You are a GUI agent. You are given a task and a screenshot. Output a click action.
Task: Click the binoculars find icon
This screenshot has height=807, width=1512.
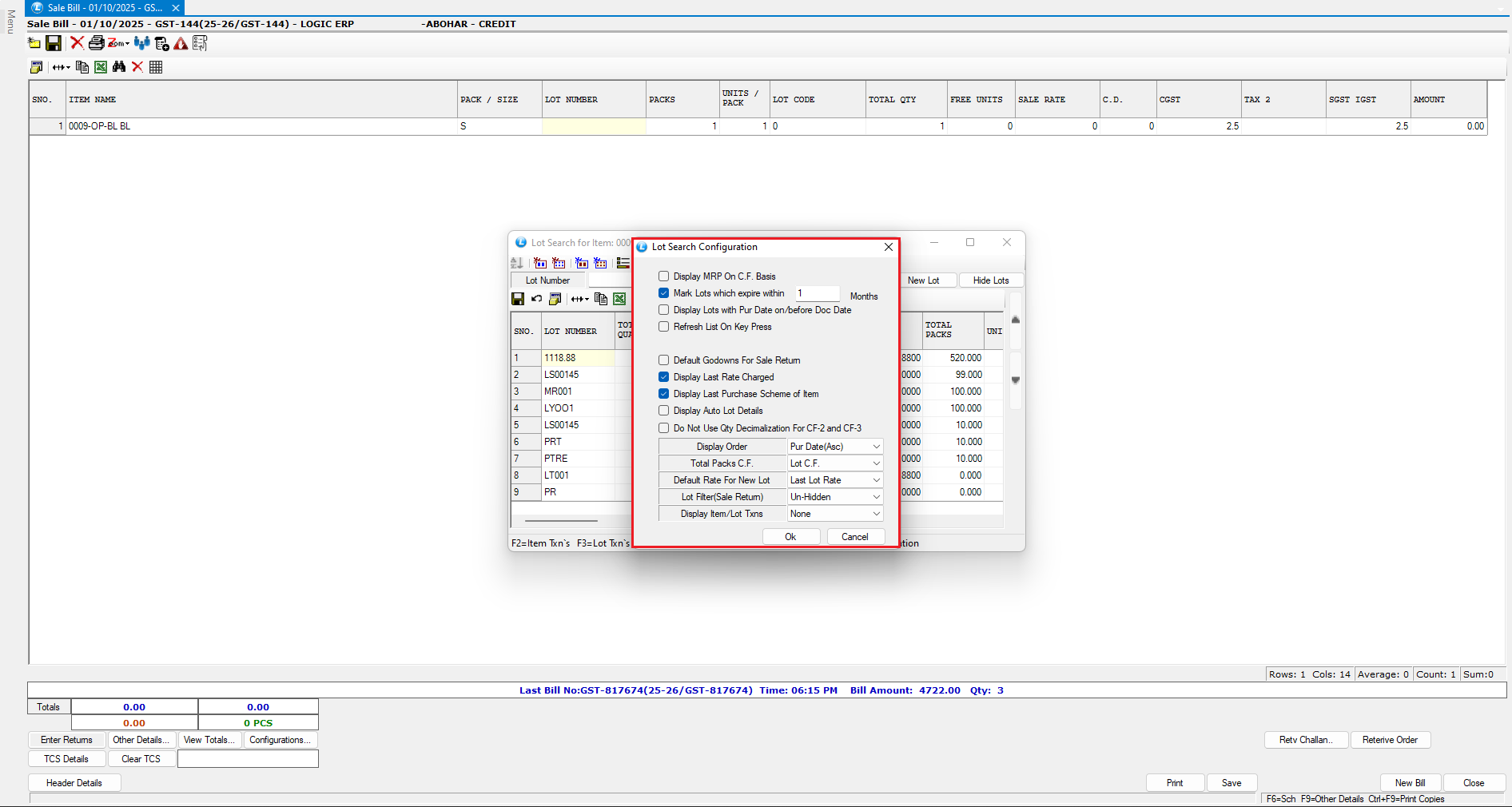(119, 67)
